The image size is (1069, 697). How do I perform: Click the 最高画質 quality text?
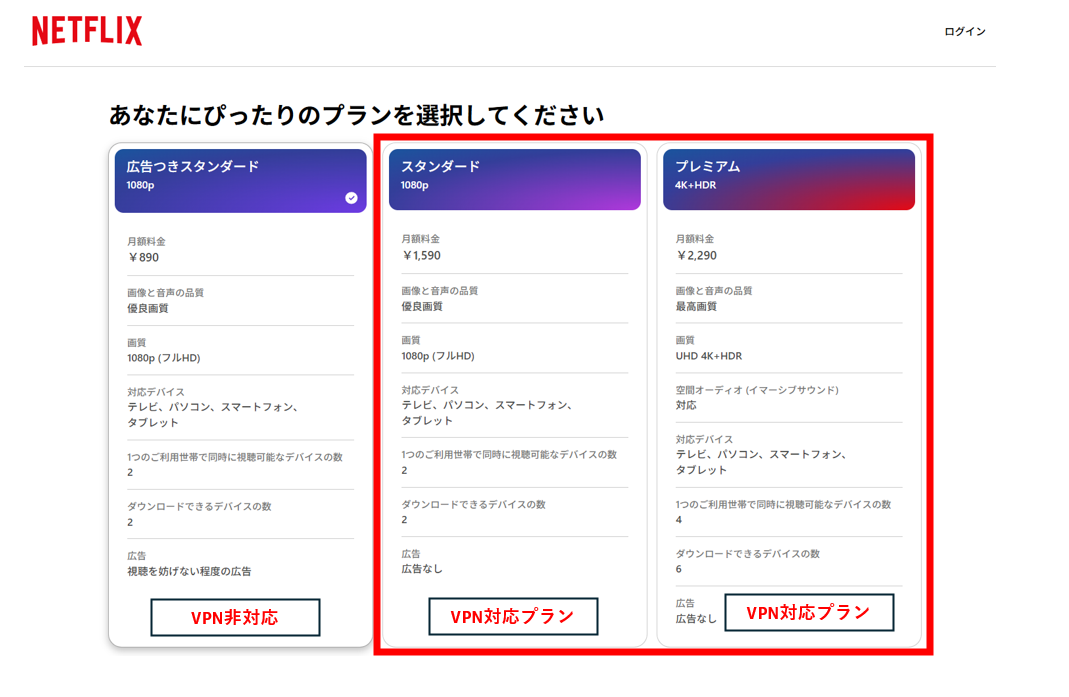coord(696,306)
